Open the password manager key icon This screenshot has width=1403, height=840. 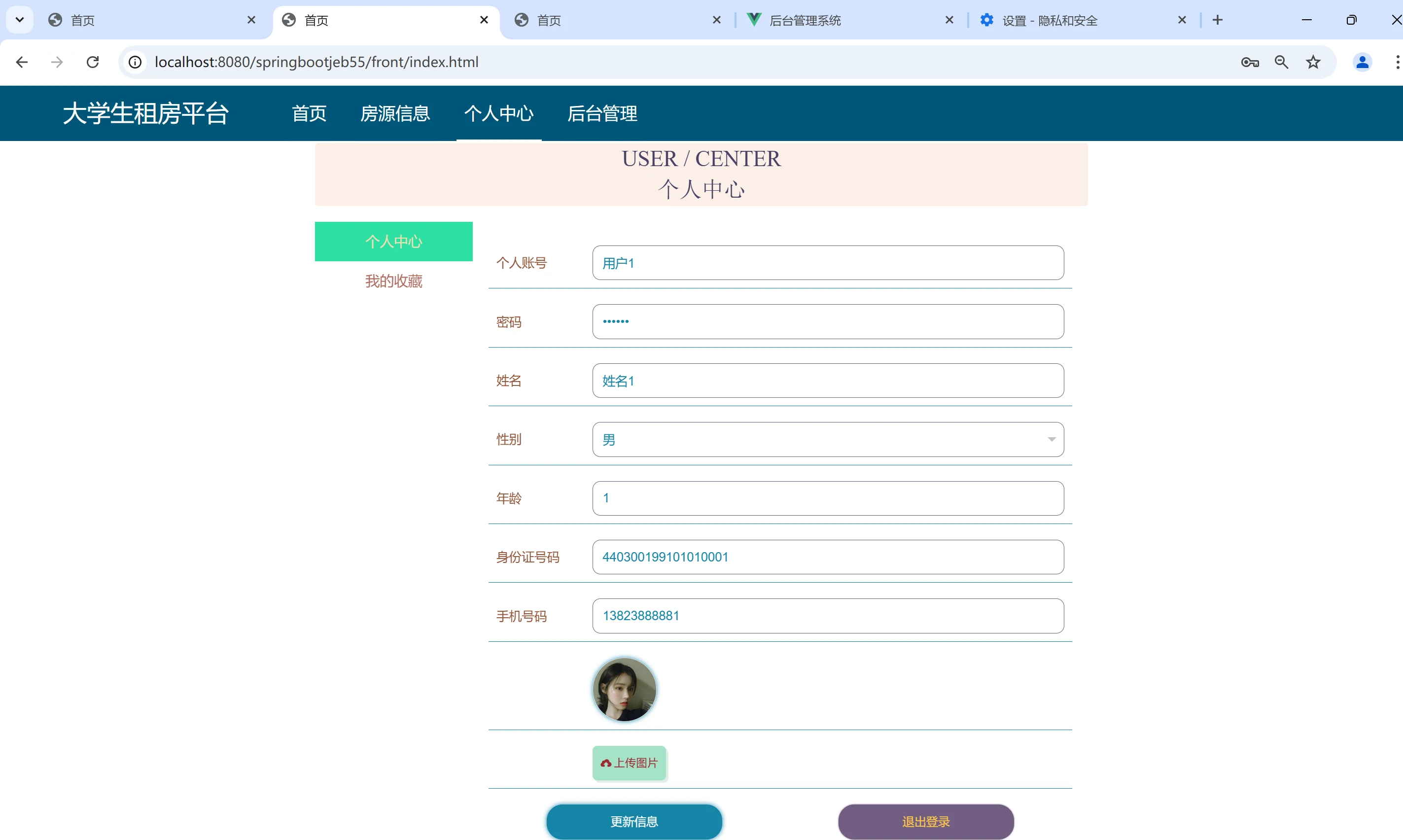[1250, 62]
